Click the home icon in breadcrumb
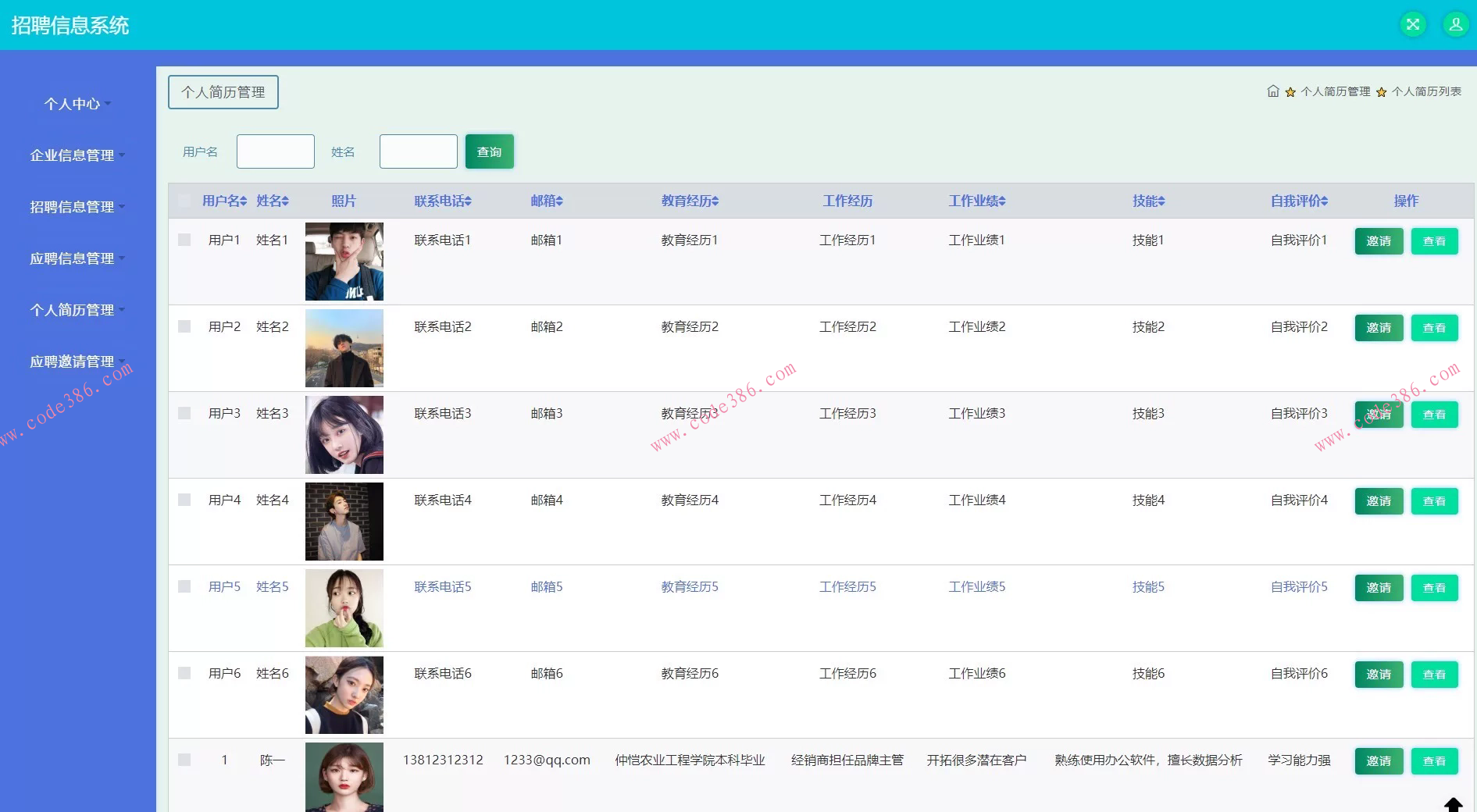 (1272, 91)
